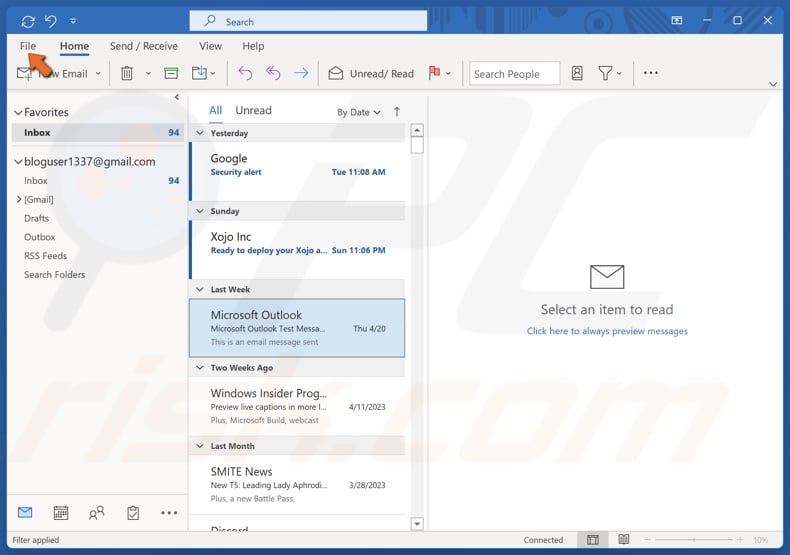
Task: Open the Delete options dropdown arrow
Action: click(x=148, y=74)
